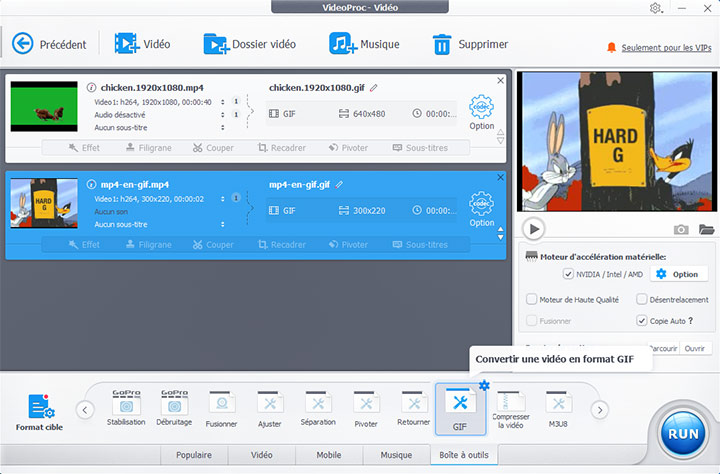720x474 pixels.
Task: Open codec Option for chicken video
Action: tap(482, 110)
